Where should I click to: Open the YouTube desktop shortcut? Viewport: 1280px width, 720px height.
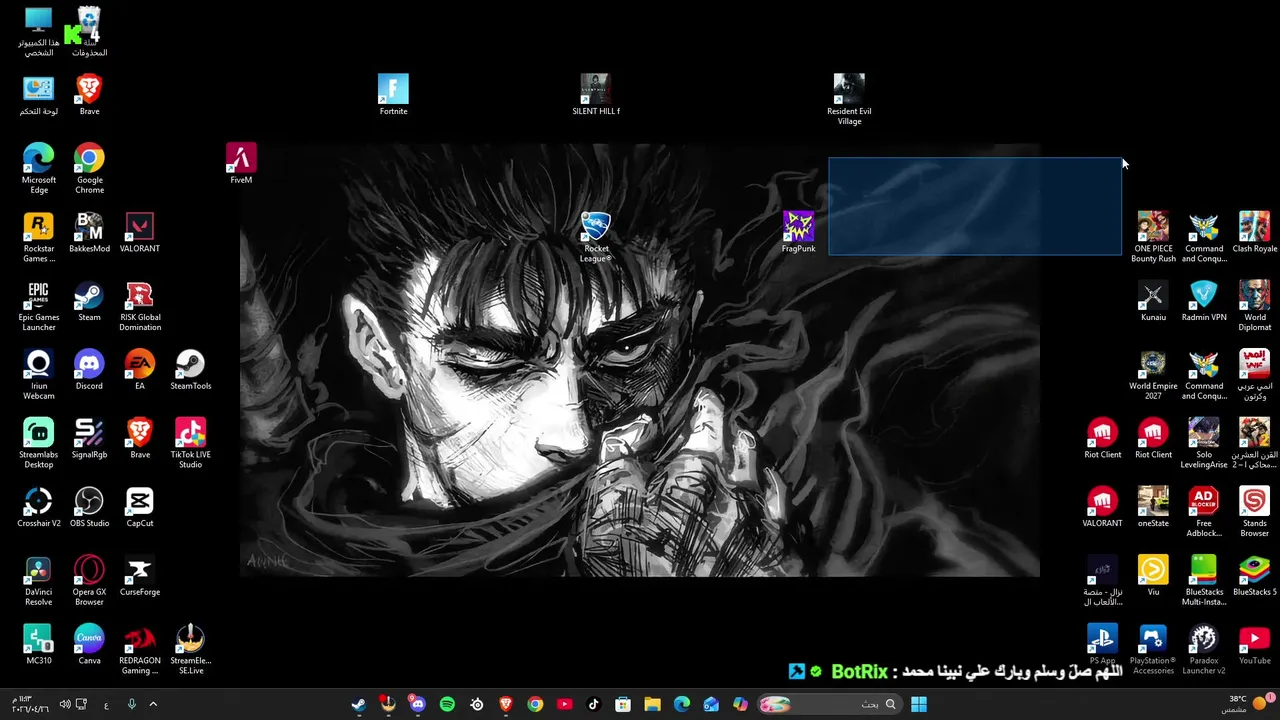[1254, 644]
